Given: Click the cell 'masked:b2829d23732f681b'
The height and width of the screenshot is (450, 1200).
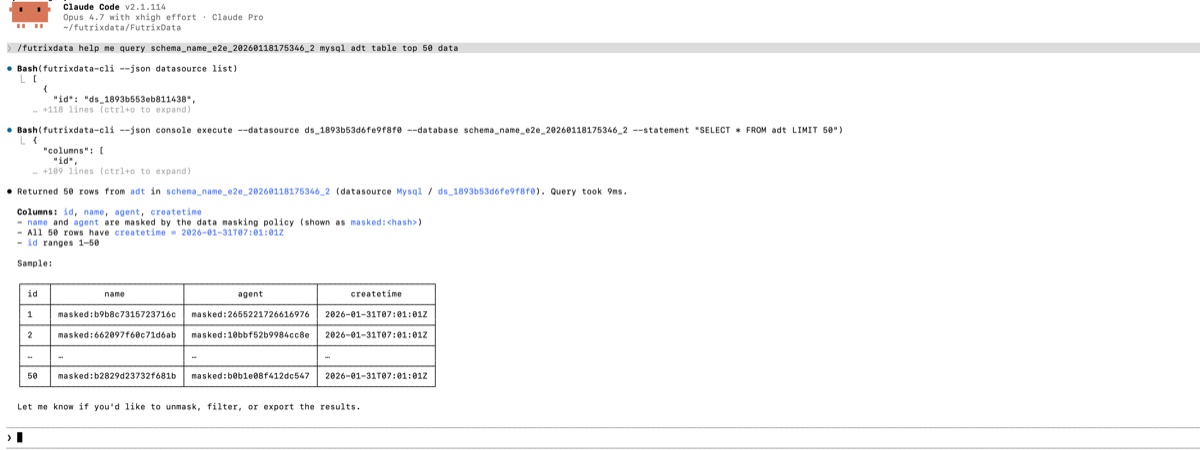Looking at the screenshot, I should (117, 376).
